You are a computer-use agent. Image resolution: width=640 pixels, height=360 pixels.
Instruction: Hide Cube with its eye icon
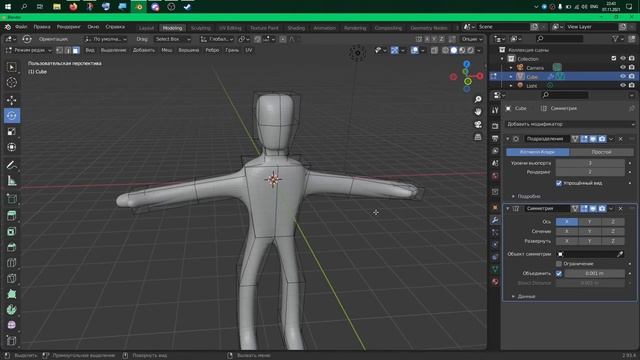(x=623, y=76)
